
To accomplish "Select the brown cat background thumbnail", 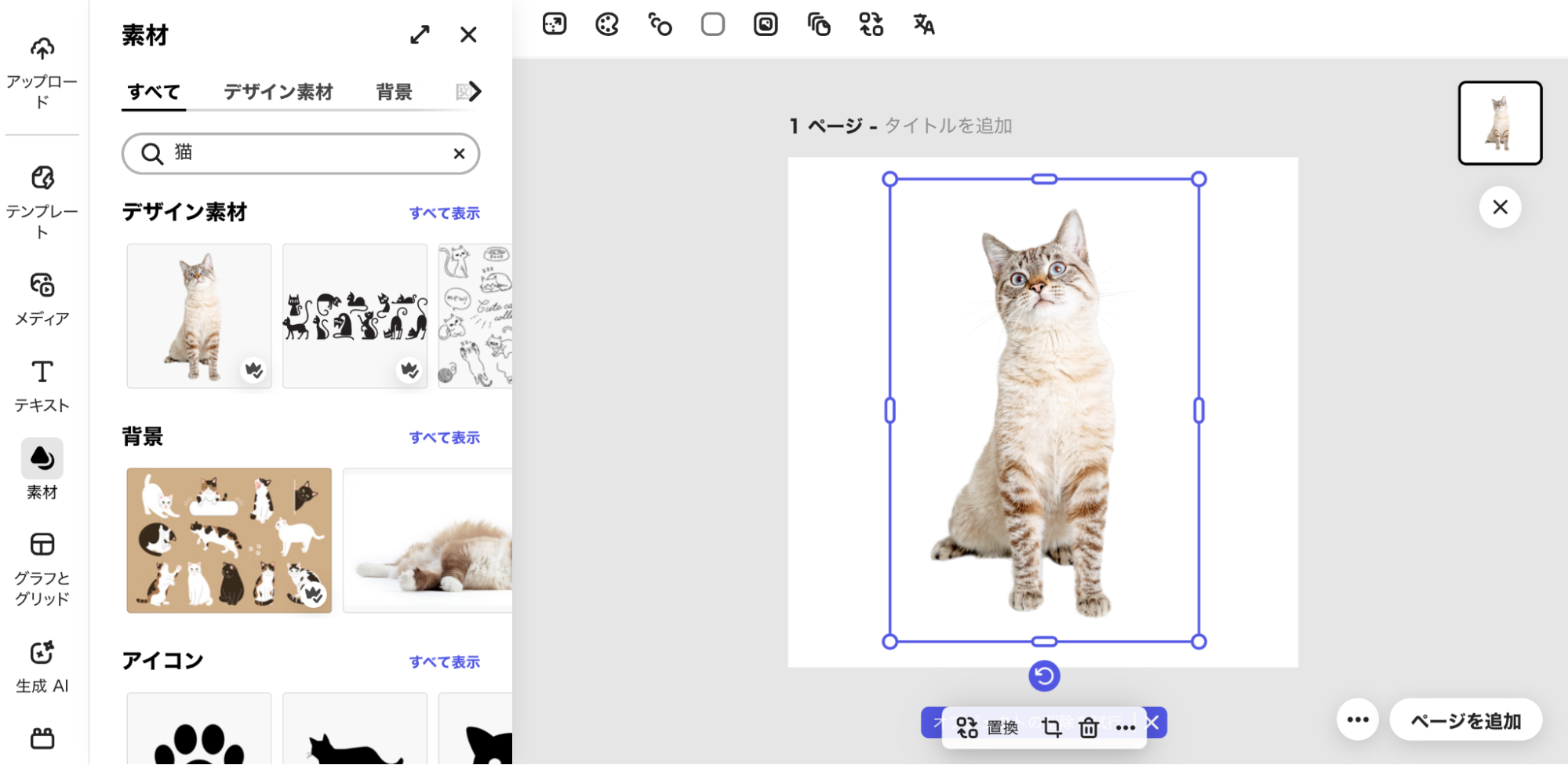I will coord(228,540).
